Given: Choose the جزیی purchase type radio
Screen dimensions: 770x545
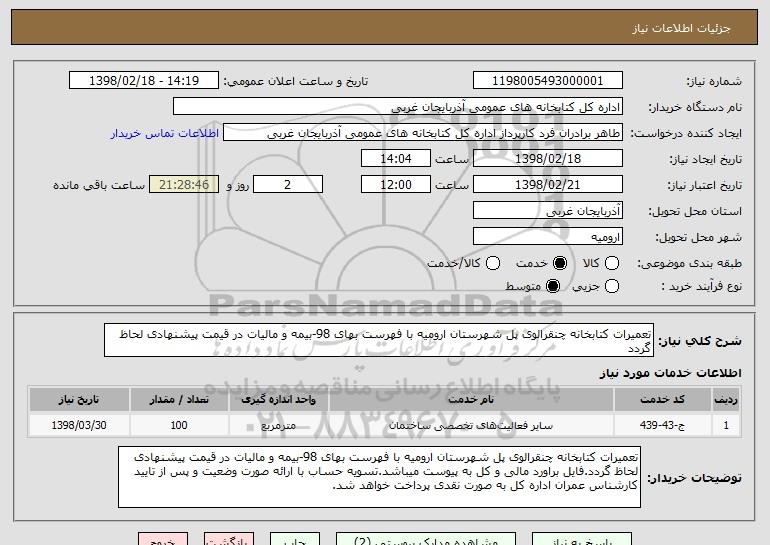Looking at the screenshot, I should (611, 286).
